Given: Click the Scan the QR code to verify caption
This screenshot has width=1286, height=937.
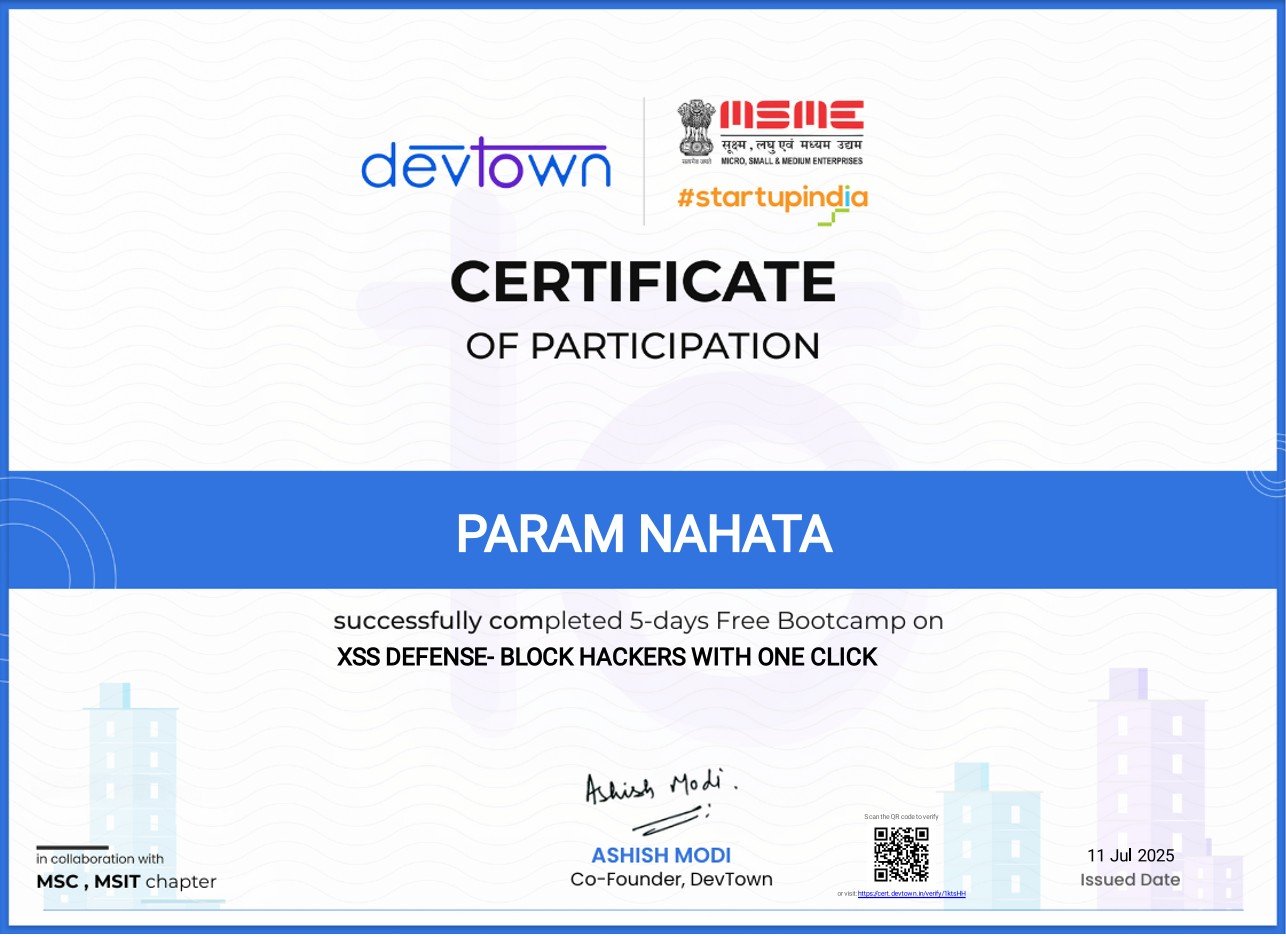Looking at the screenshot, I should (x=902, y=817).
